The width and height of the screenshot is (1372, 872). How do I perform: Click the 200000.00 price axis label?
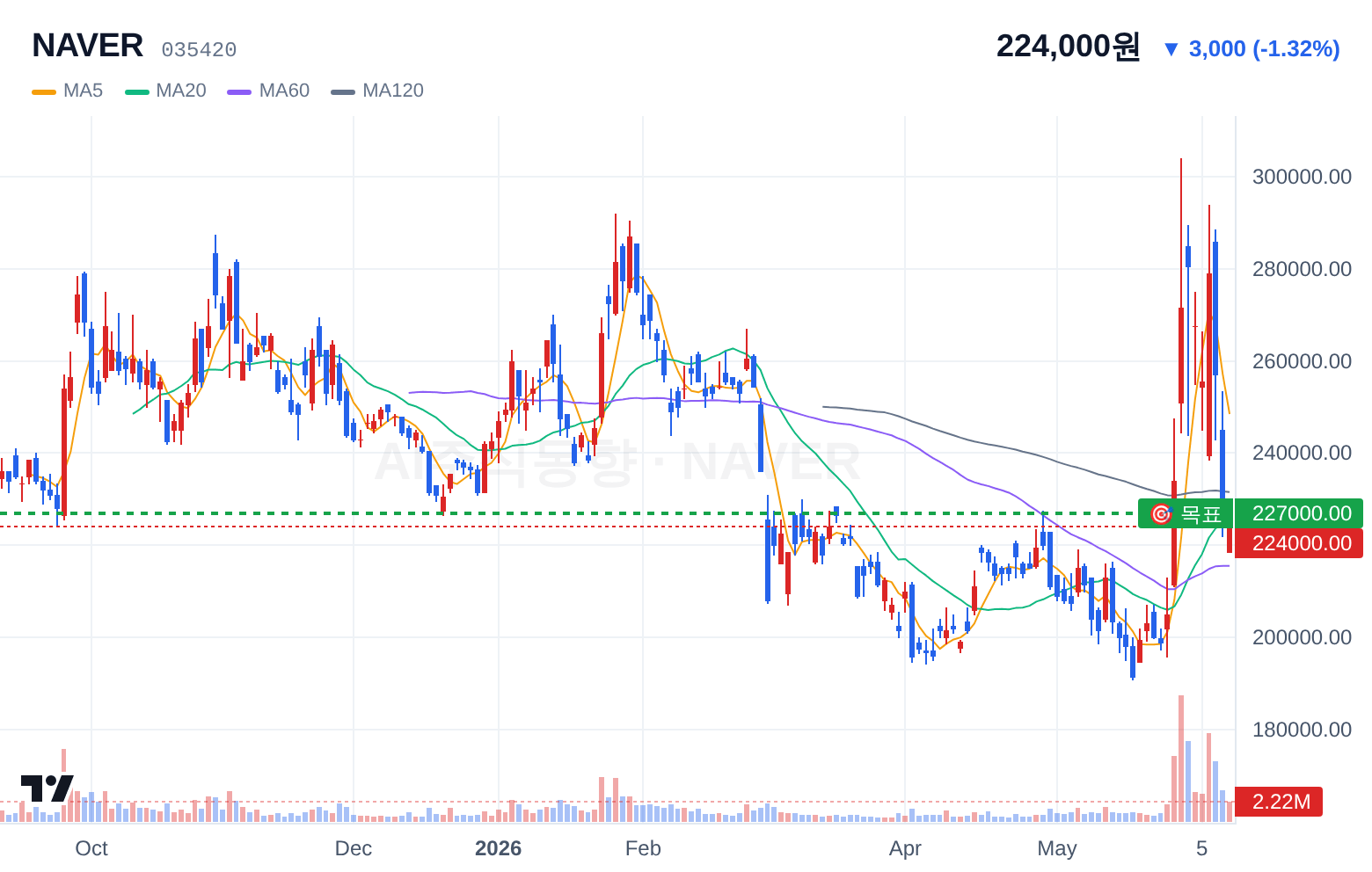(x=1302, y=637)
